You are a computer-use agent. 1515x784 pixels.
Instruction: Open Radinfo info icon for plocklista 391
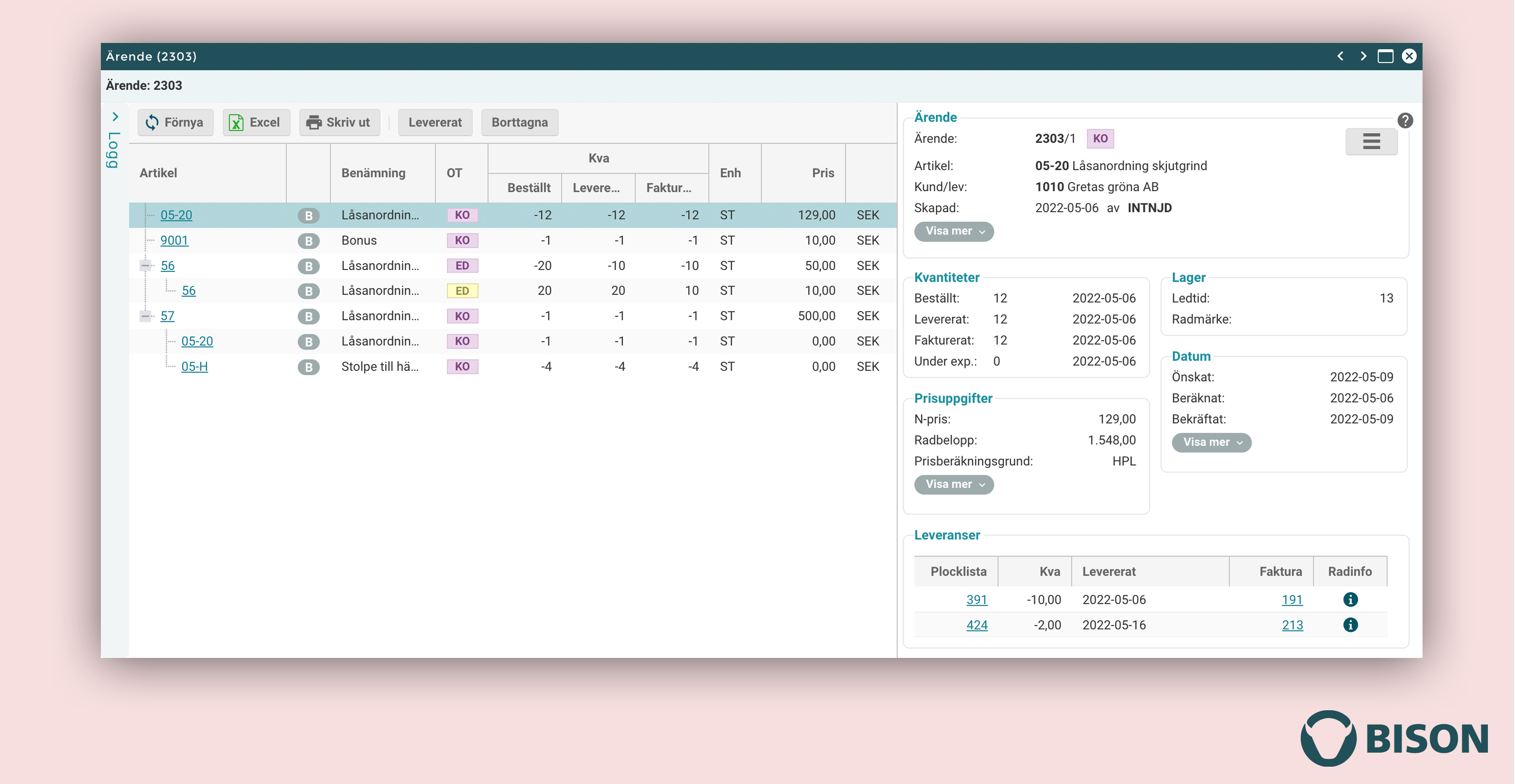[1350, 599]
